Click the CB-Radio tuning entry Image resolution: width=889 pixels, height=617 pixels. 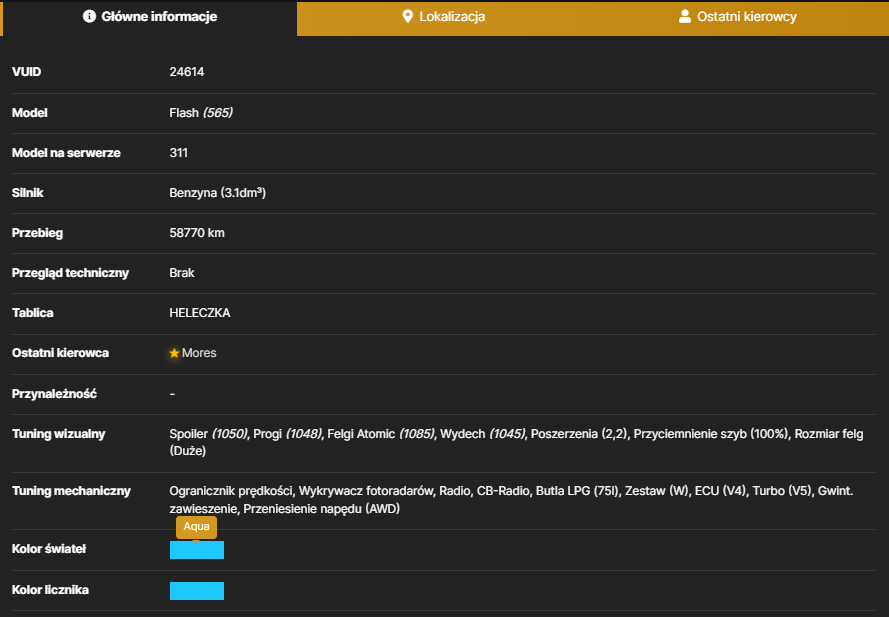(x=502, y=491)
